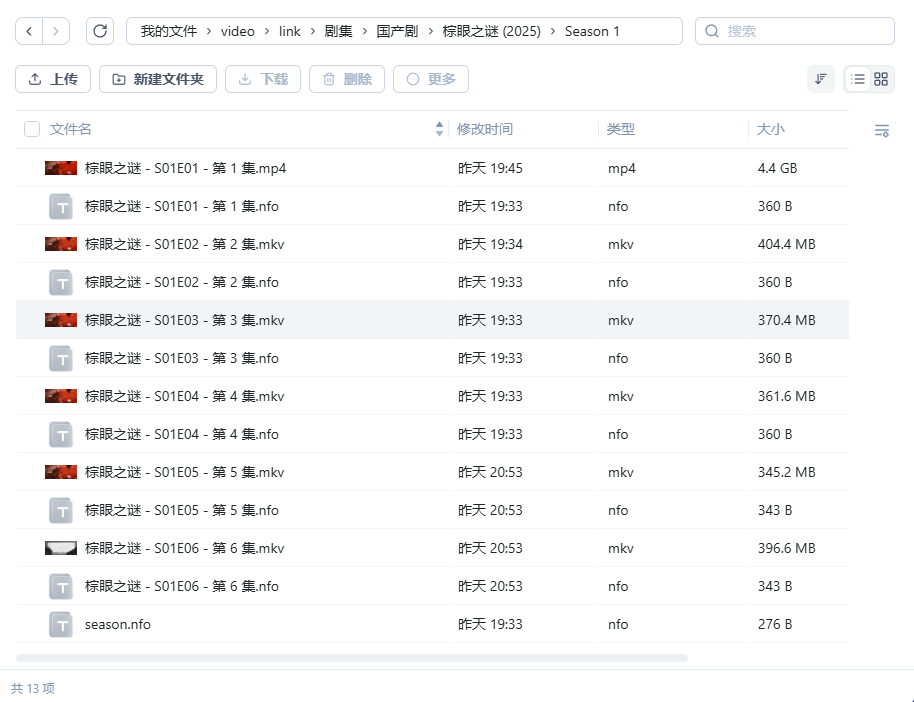Viewport: 914px width, 702px height.
Task: Sort by 修改时间 column header
Action: (x=485, y=129)
